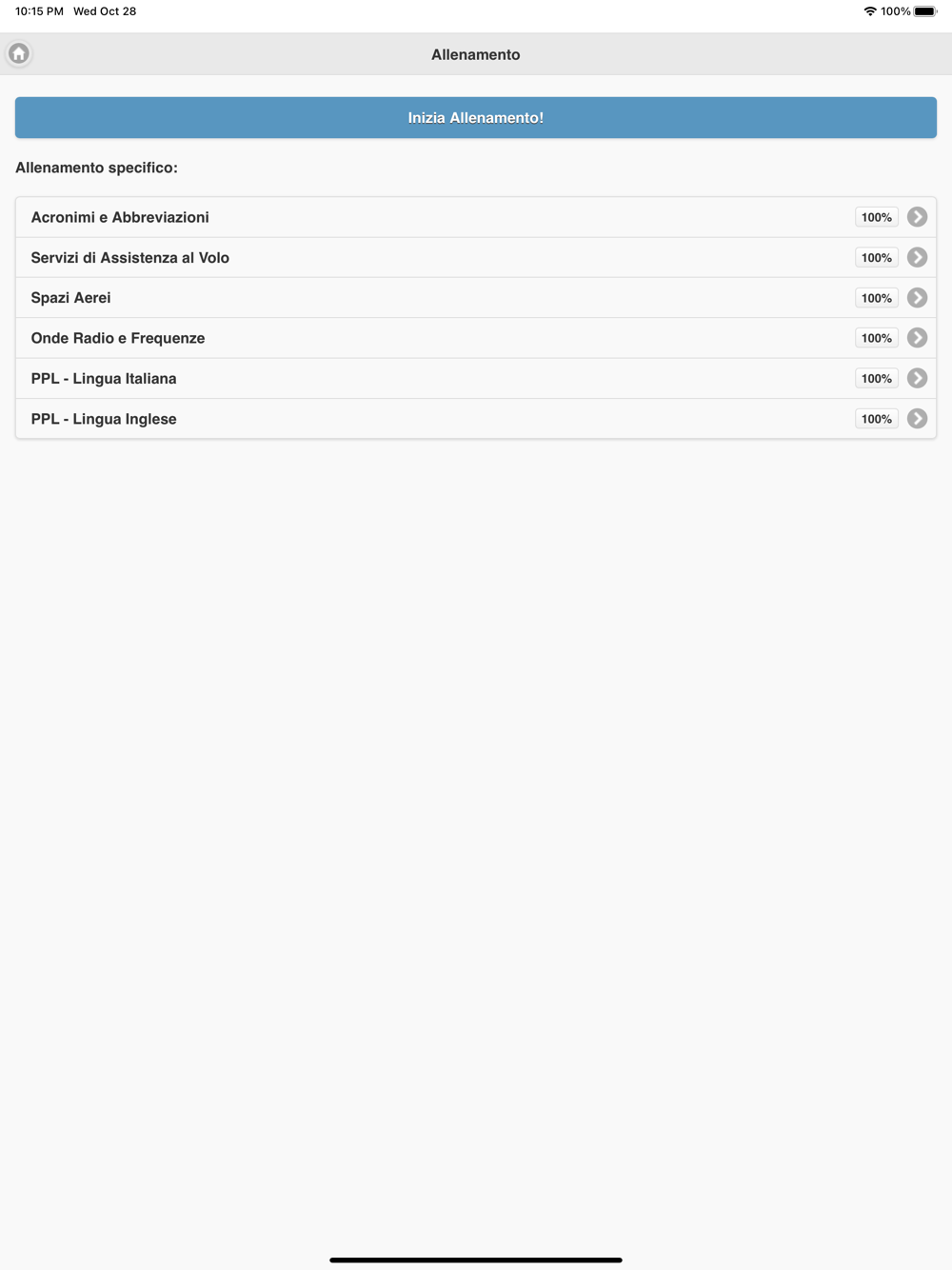
Task: Tap the 100% badge for Onde Radio e Frequenze
Action: 877,338
